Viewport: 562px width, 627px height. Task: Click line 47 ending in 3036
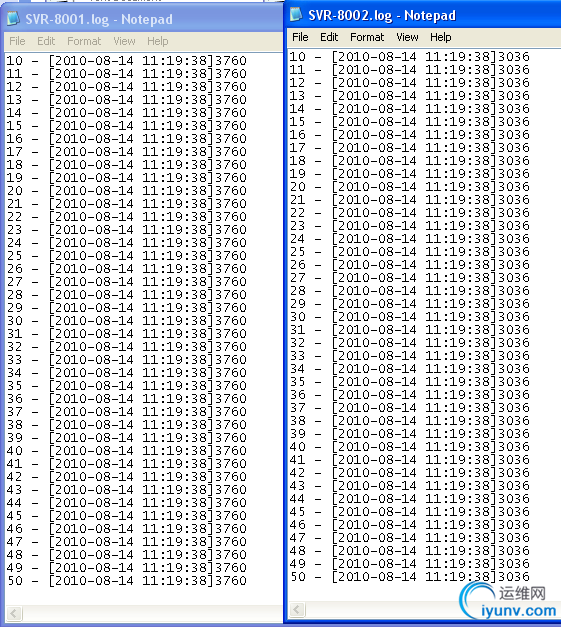pyautogui.click(x=410, y=537)
